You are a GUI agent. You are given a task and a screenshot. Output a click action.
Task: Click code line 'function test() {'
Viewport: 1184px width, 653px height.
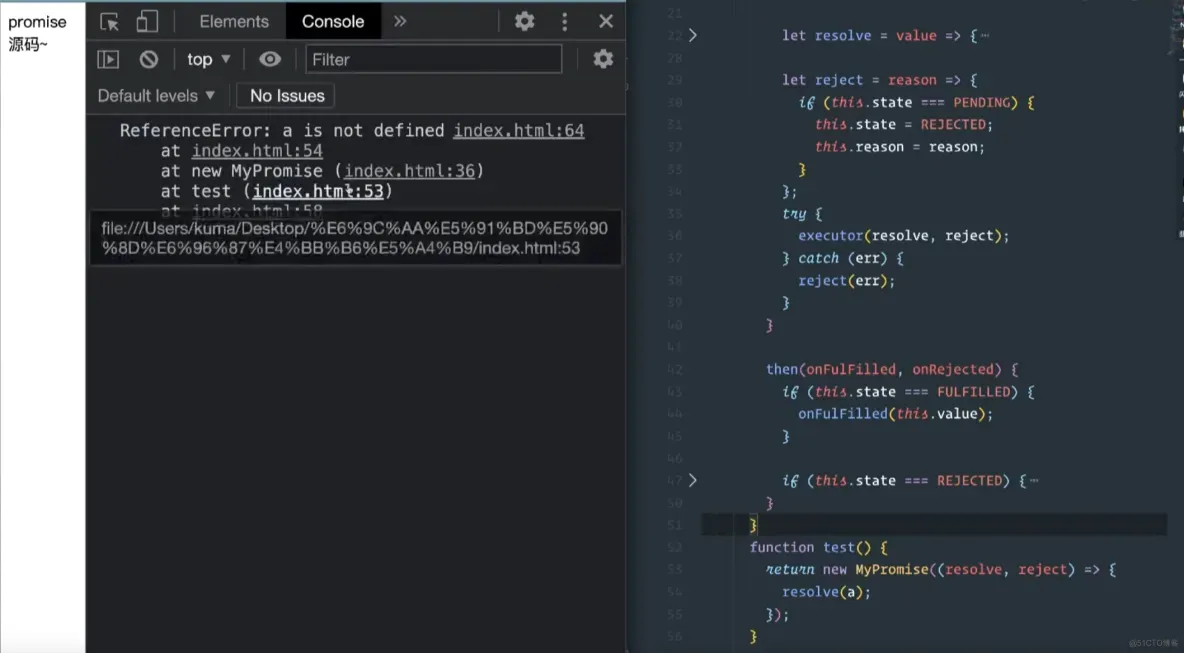tap(819, 547)
